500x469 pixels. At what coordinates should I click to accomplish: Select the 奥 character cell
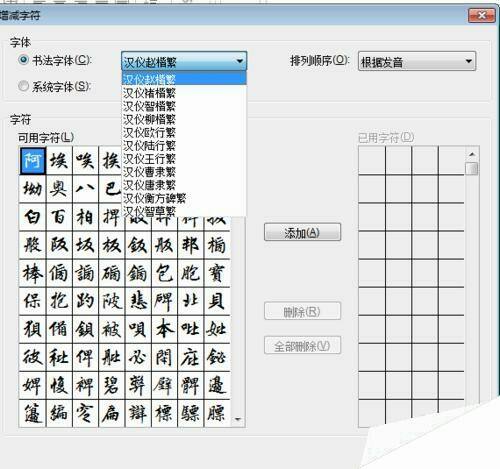coord(59,189)
